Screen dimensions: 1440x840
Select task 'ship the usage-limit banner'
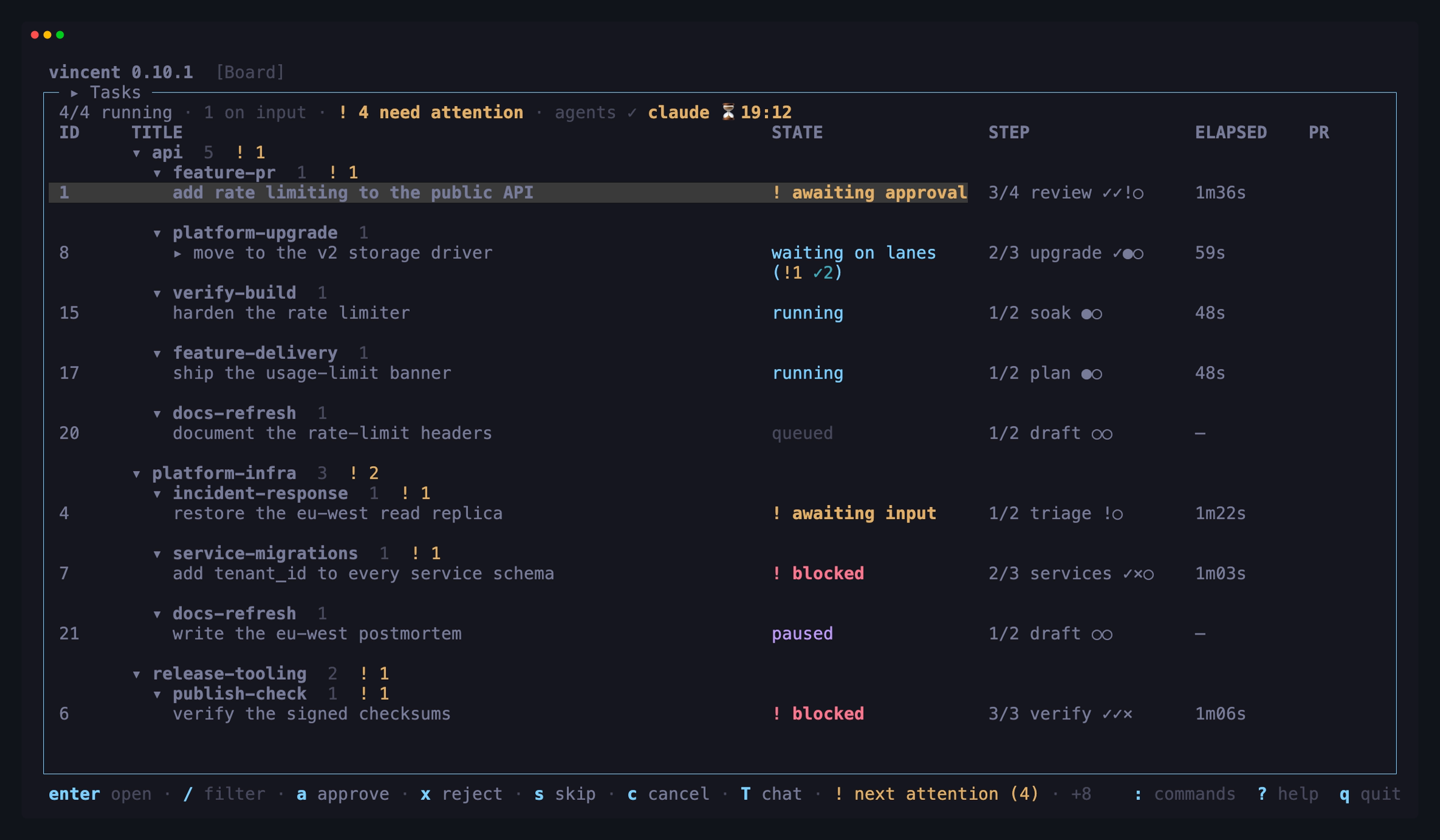point(312,373)
